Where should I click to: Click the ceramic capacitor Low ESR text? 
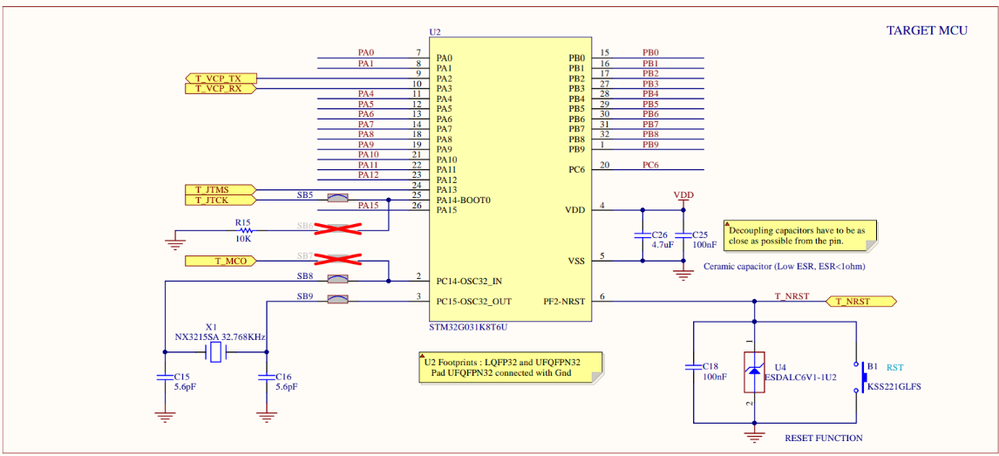784,266
